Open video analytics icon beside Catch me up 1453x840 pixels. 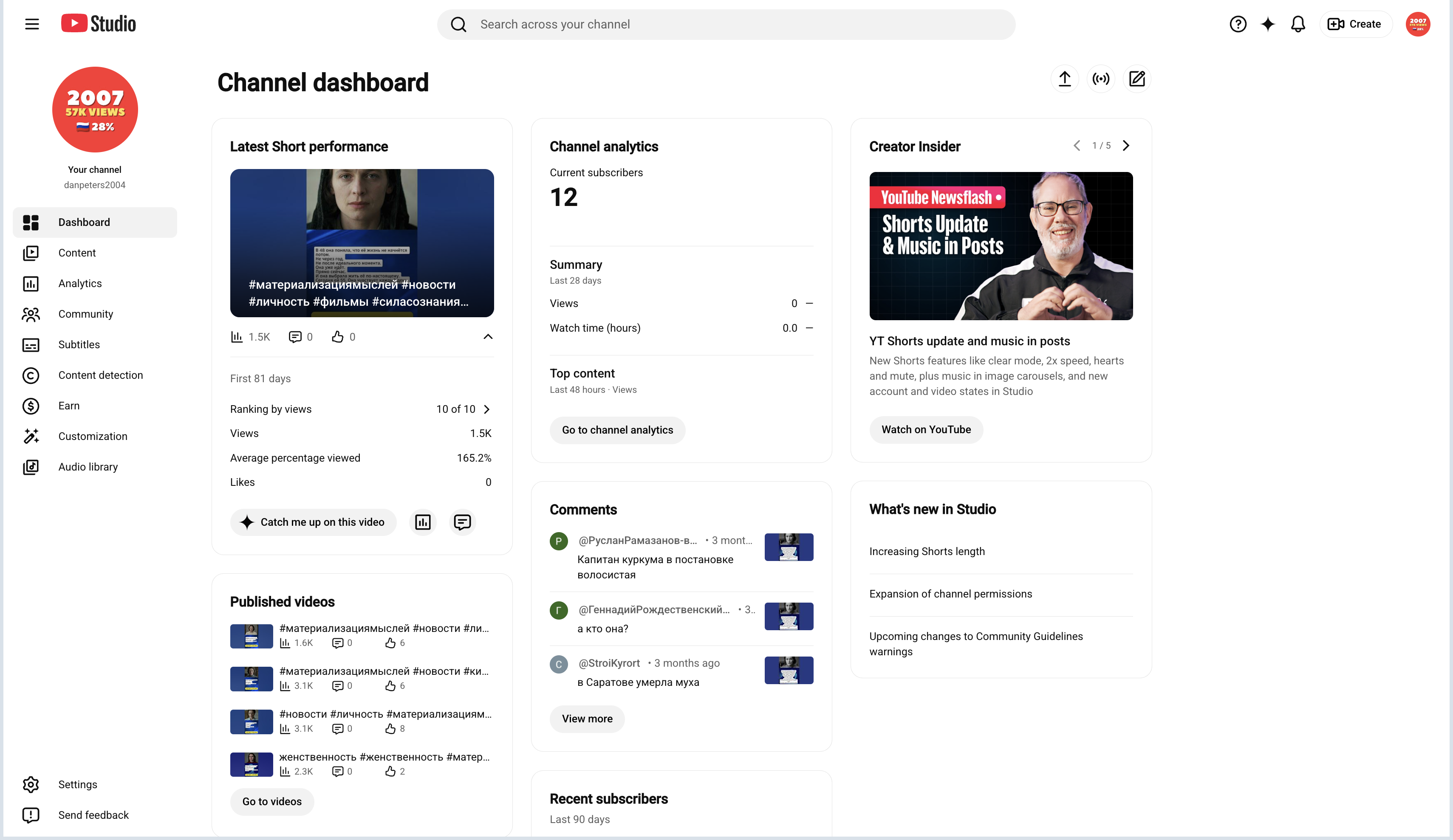point(423,522)
